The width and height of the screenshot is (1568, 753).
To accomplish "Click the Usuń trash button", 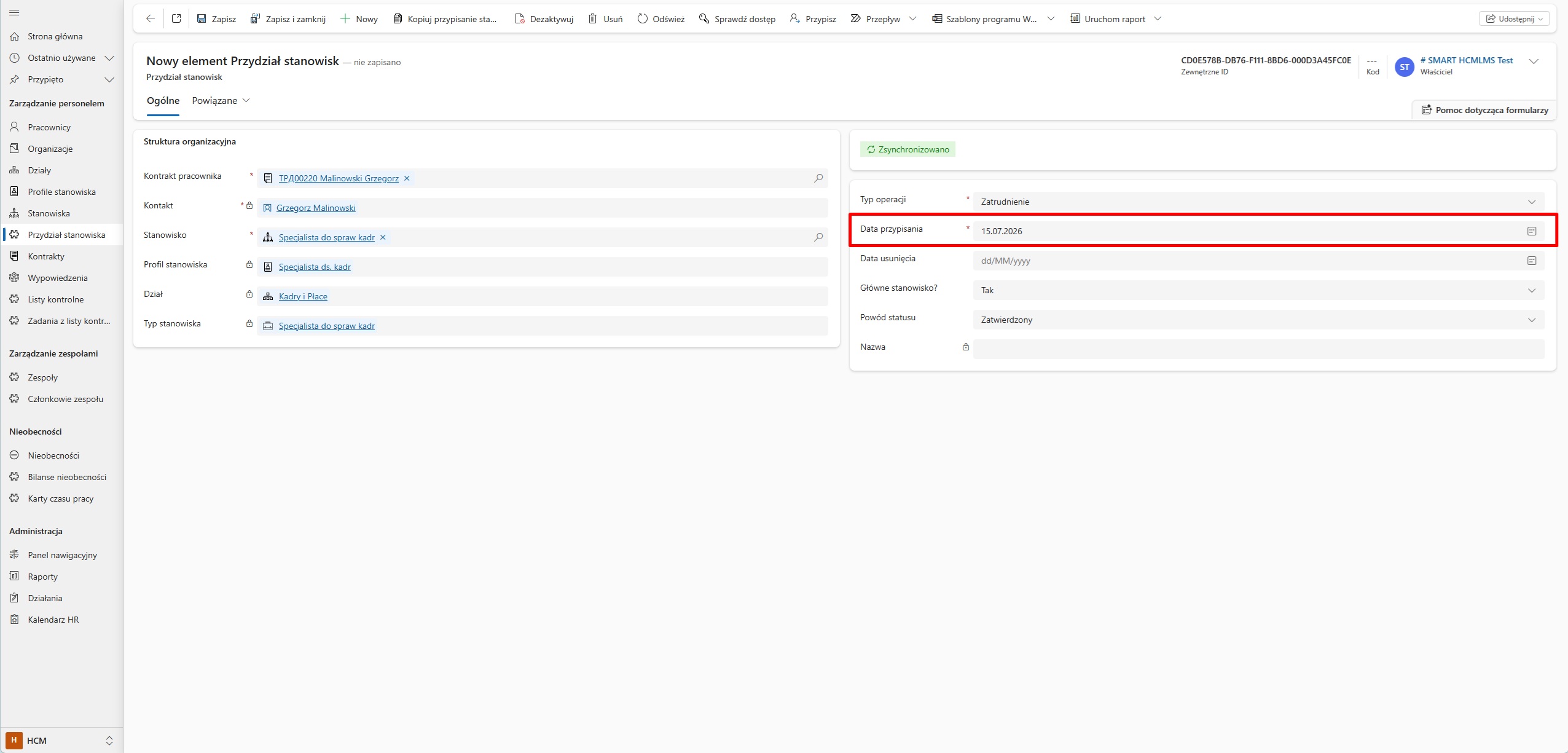I will [x=606, y=19].
